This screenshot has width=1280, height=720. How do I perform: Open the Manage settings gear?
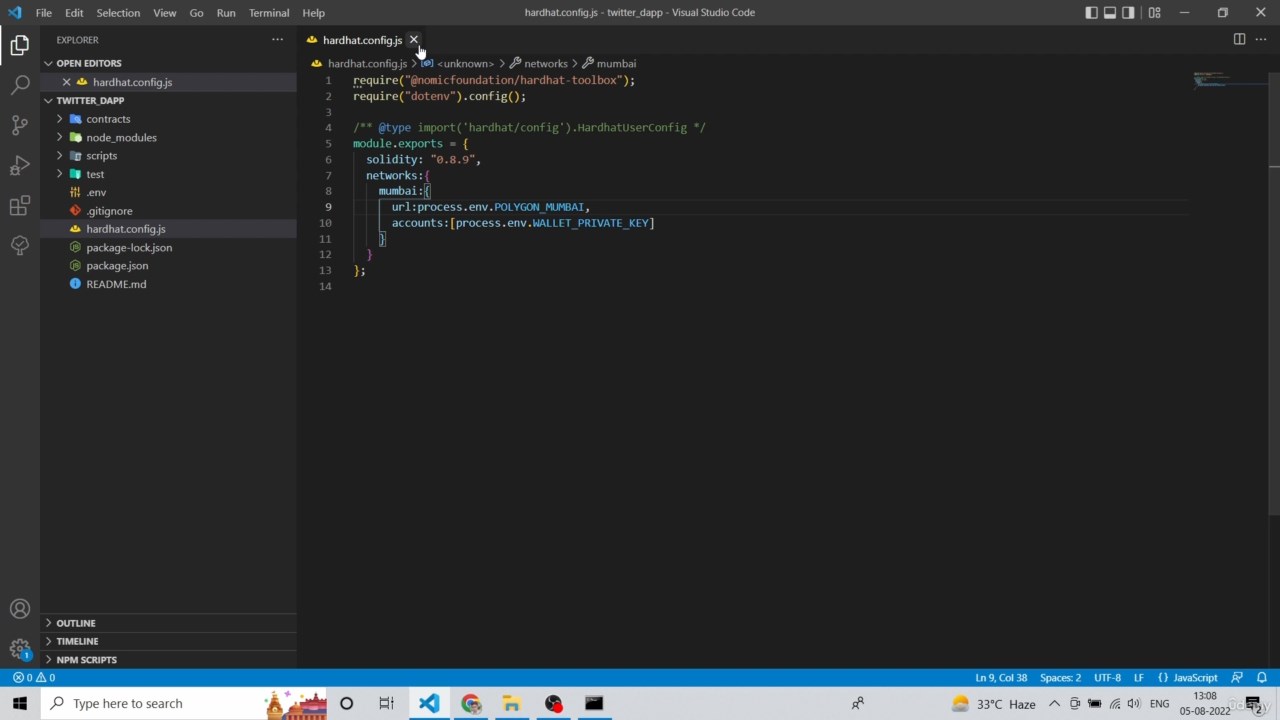pos(20,649)
